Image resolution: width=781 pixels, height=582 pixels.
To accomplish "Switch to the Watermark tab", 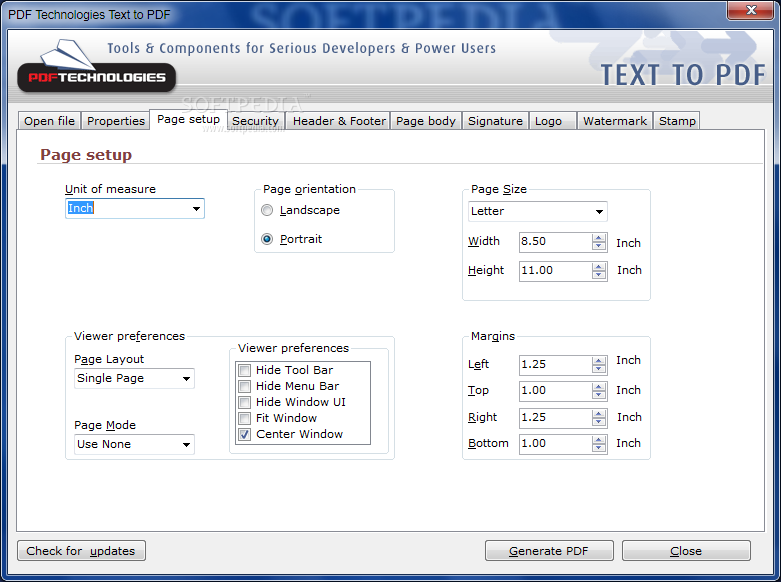I will [615, 121].
